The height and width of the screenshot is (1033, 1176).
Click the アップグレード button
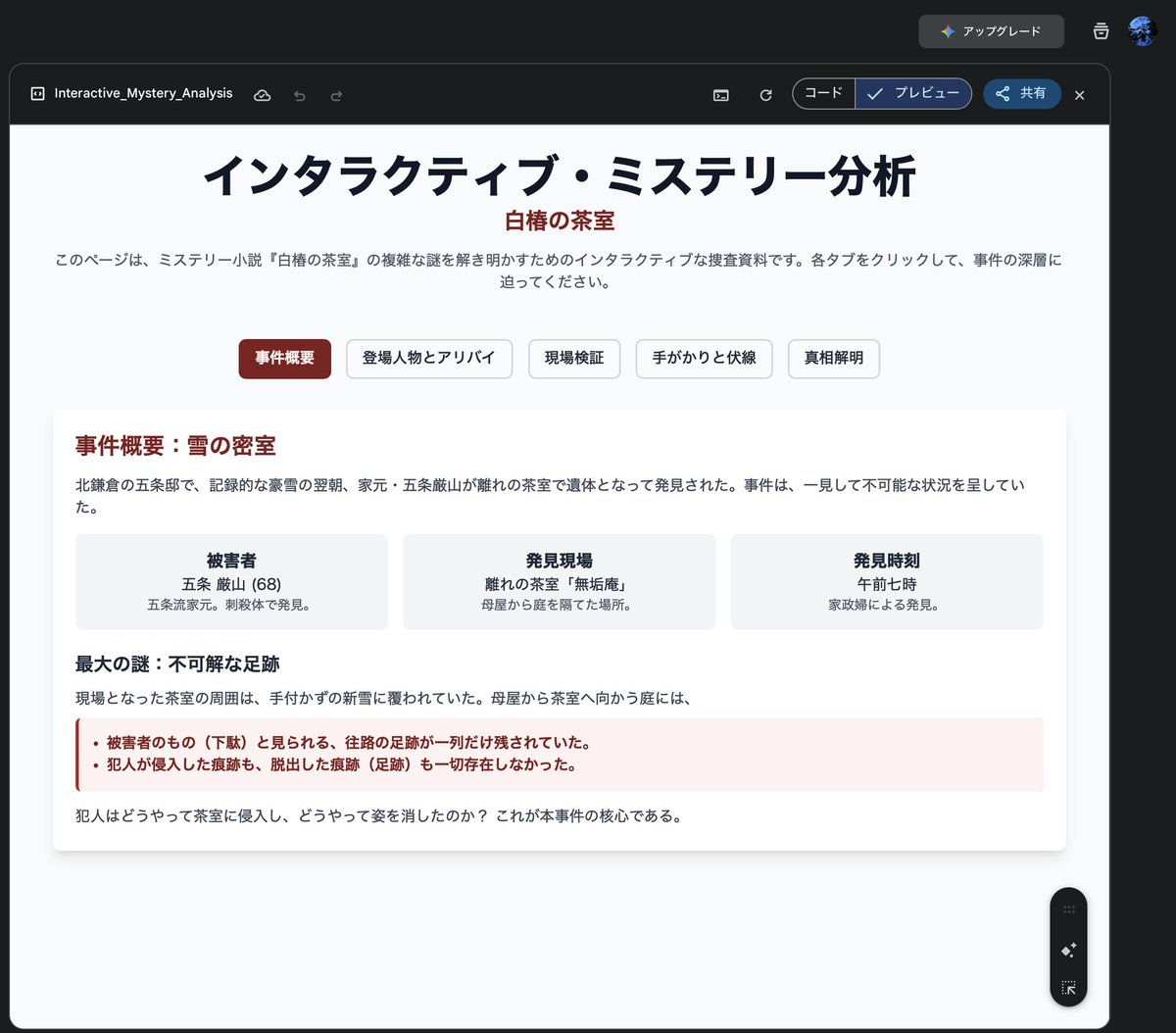coord(991,30)
